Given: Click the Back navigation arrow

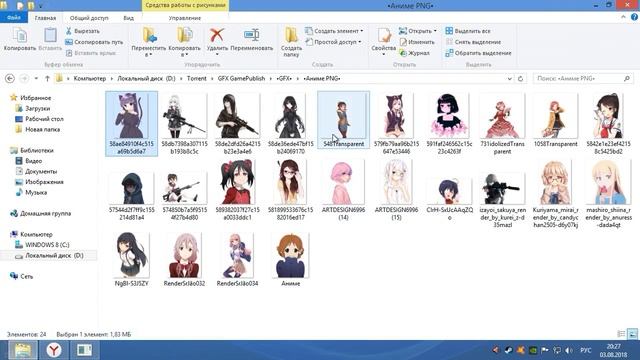Looking at the screenshot, I should point(10,78).
